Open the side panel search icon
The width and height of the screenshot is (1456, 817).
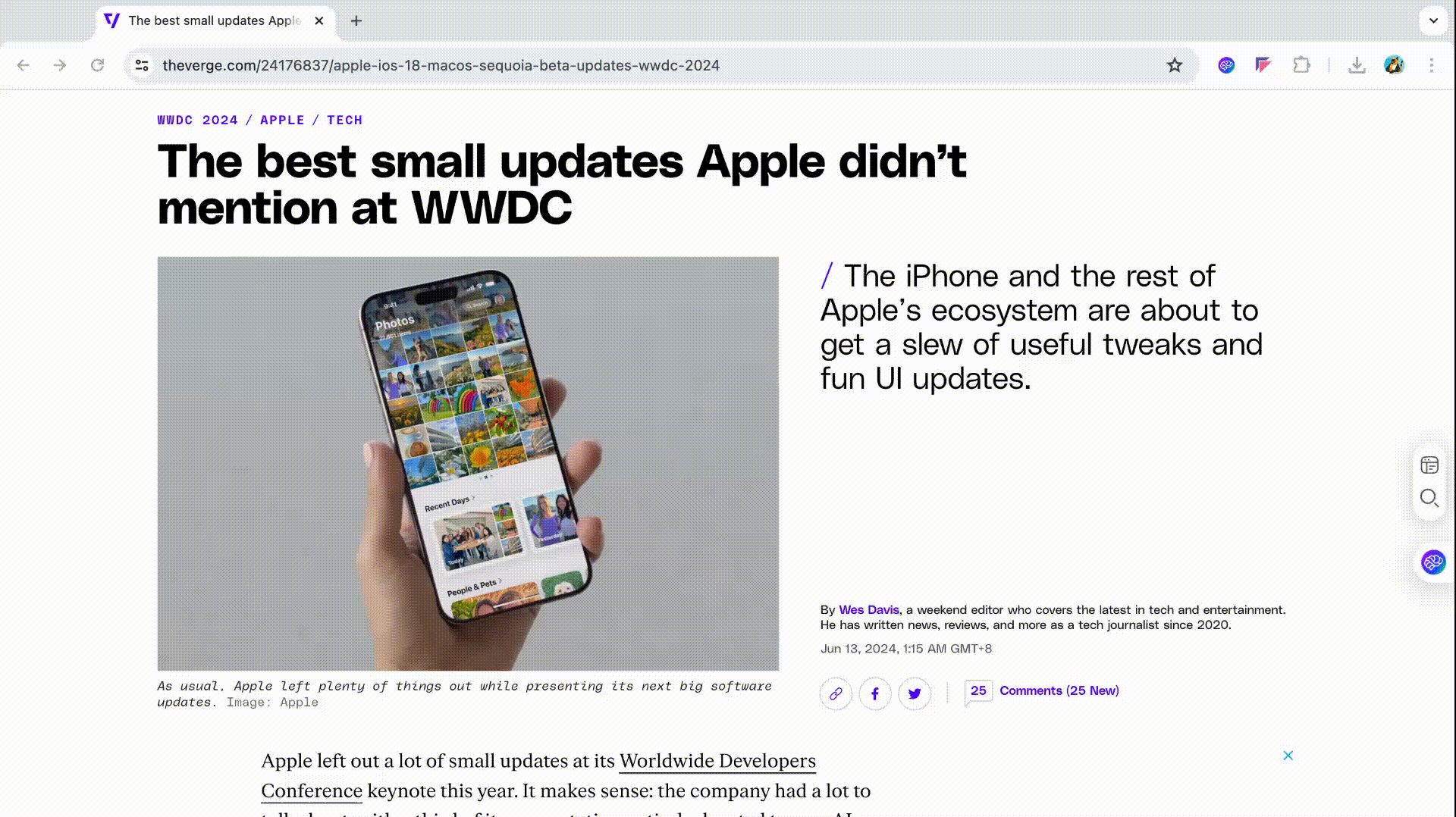coord(1429,498)
